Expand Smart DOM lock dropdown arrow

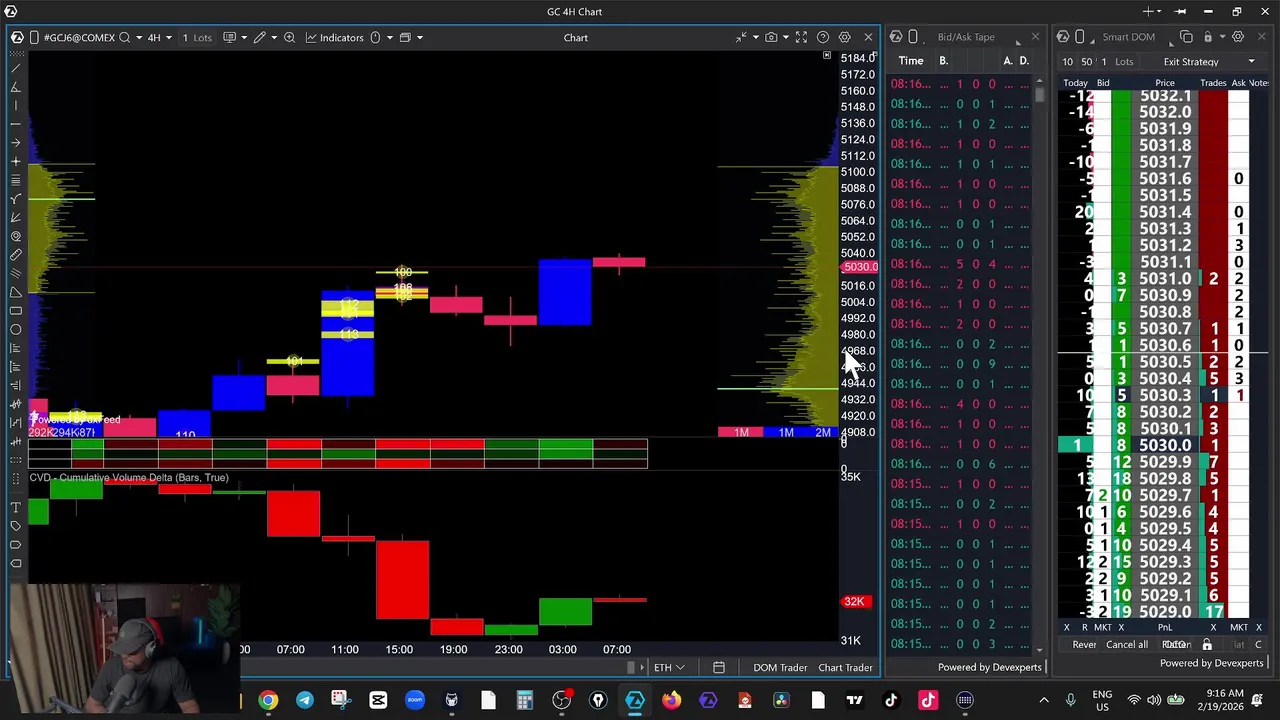(1221, 37)
